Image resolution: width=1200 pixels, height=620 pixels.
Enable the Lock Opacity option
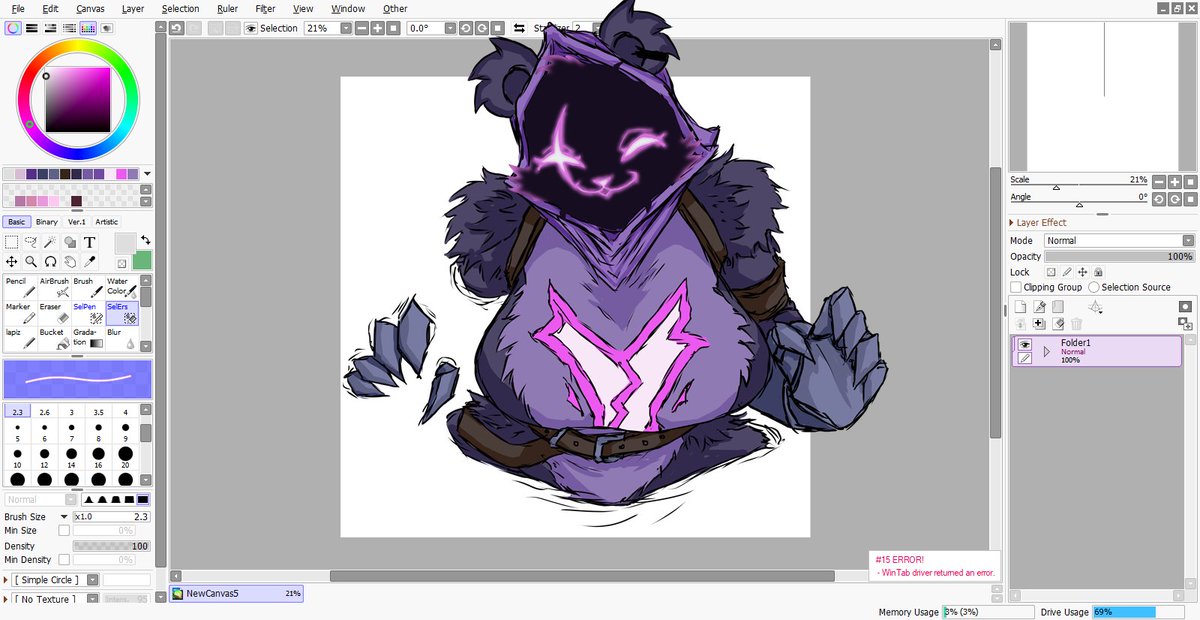pos(1050,271)
